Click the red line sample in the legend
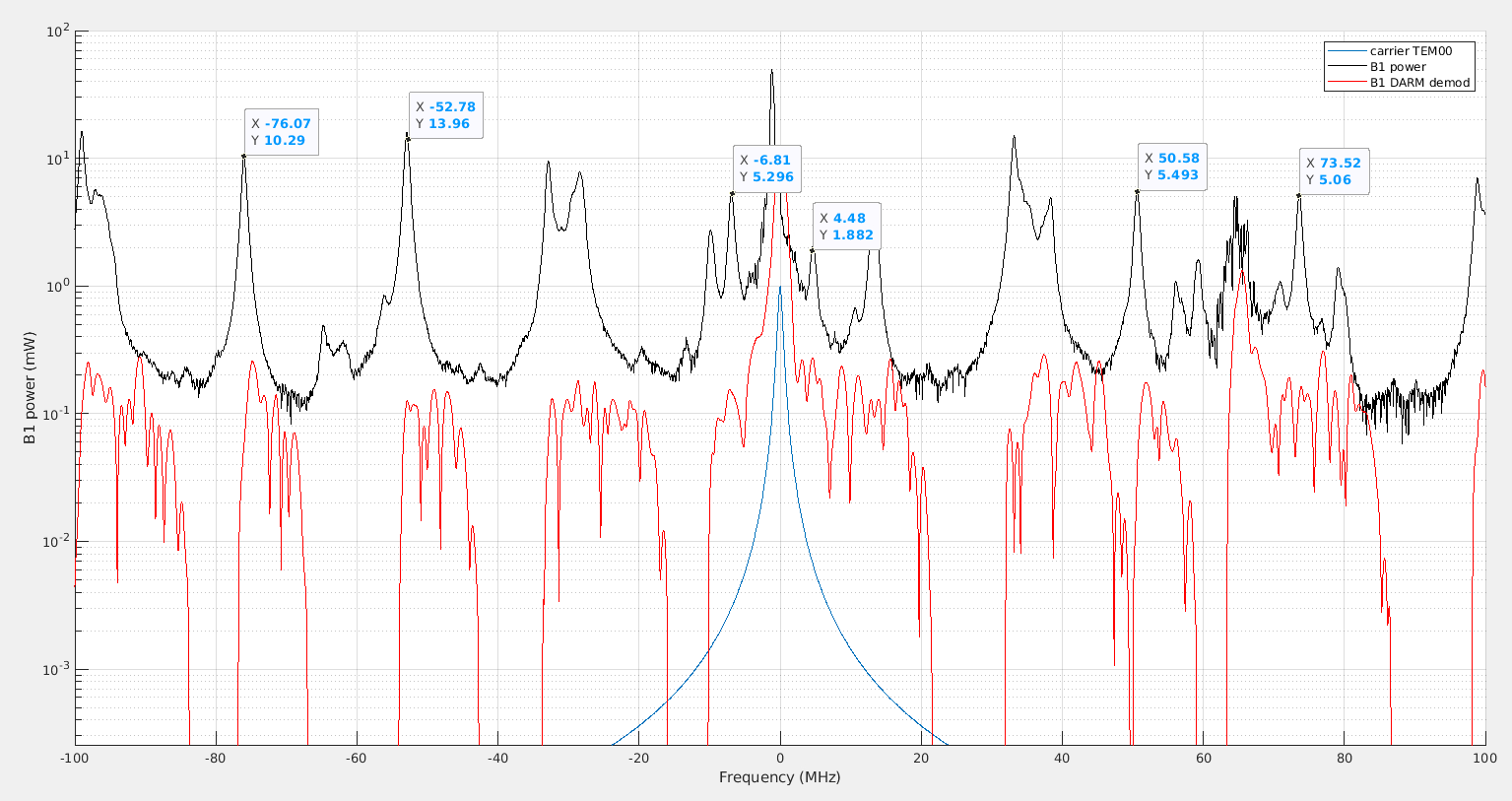The height and width of the screenshot is (801, 1512). (x=1346, y=83)
